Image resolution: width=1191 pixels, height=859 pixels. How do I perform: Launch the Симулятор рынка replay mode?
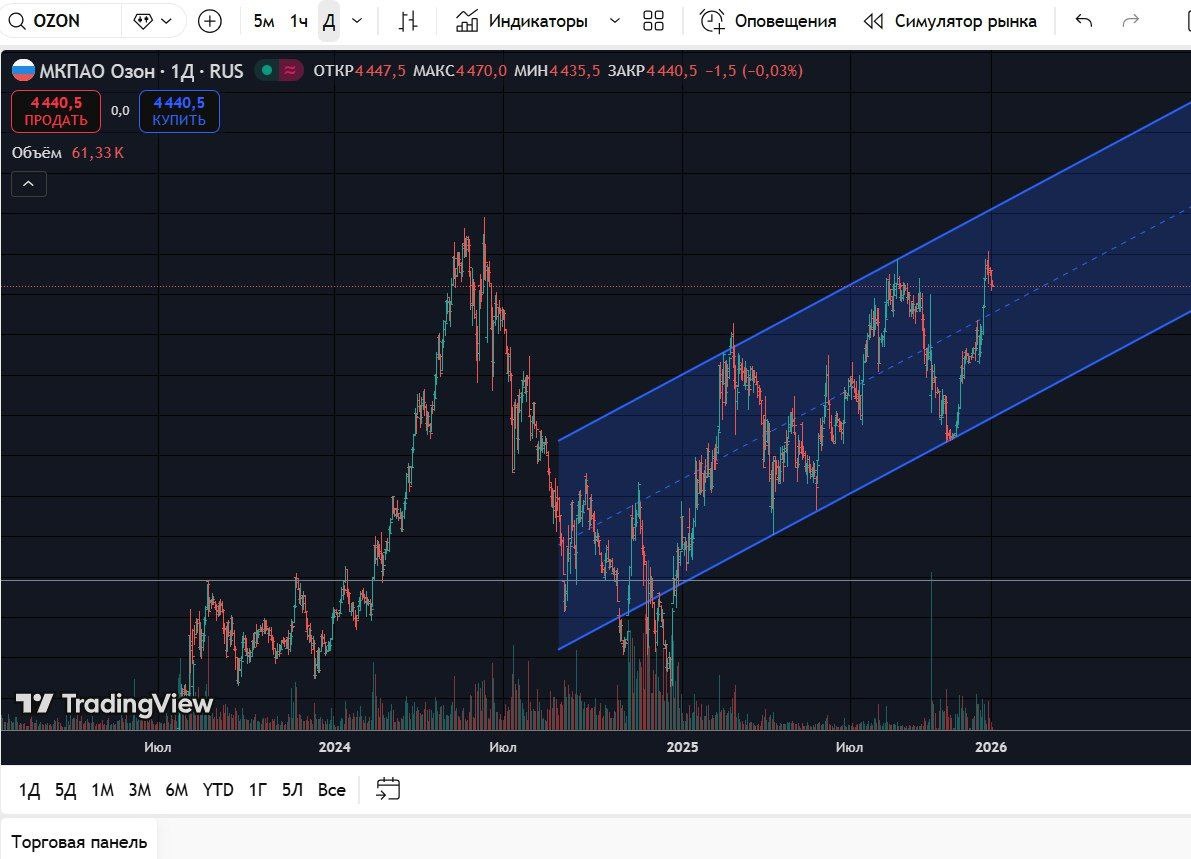point(950,21)
